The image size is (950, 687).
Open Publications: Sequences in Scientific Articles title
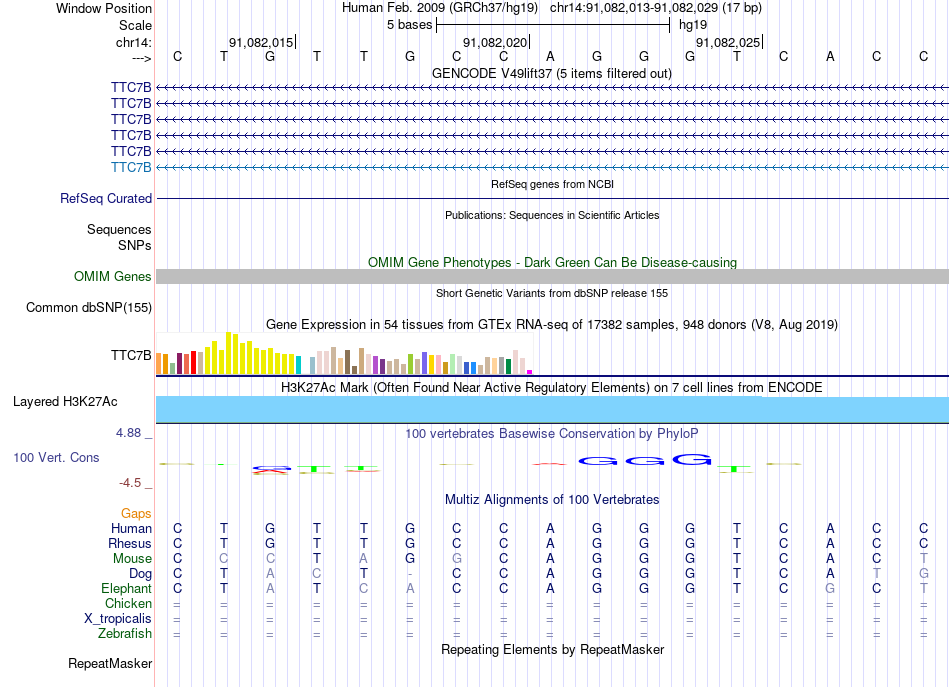552,215
